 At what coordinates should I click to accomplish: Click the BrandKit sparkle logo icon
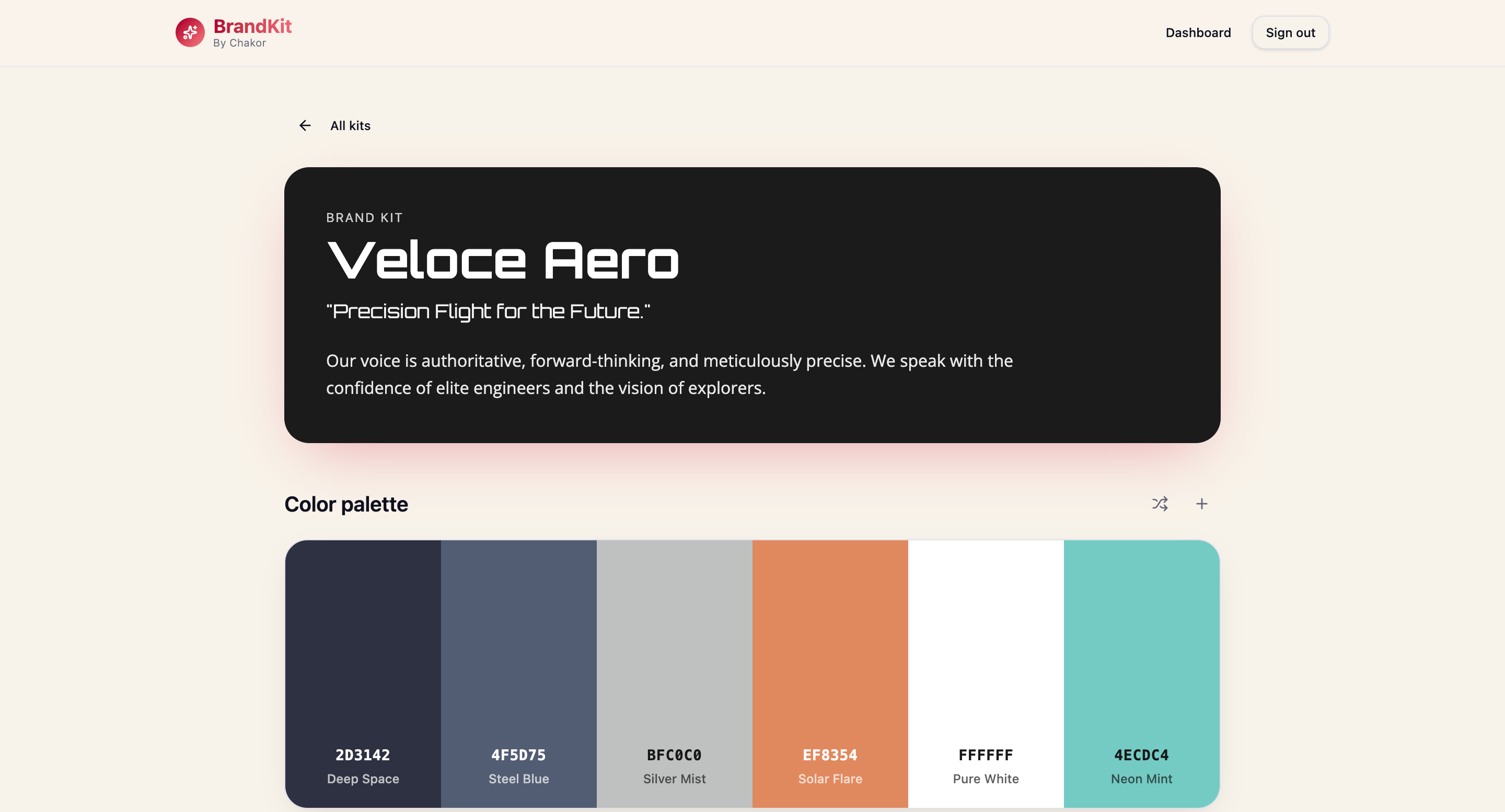tap(190, 33)
